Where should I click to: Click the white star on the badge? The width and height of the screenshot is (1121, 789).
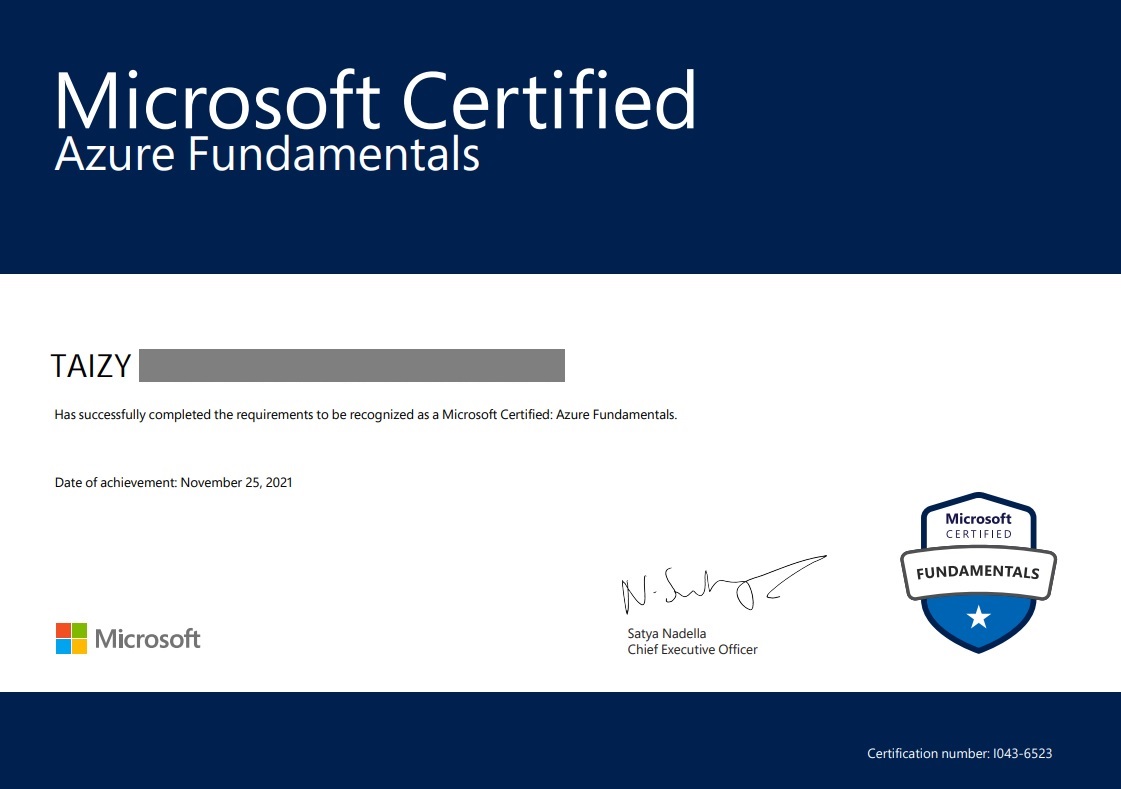pos(979,617)
